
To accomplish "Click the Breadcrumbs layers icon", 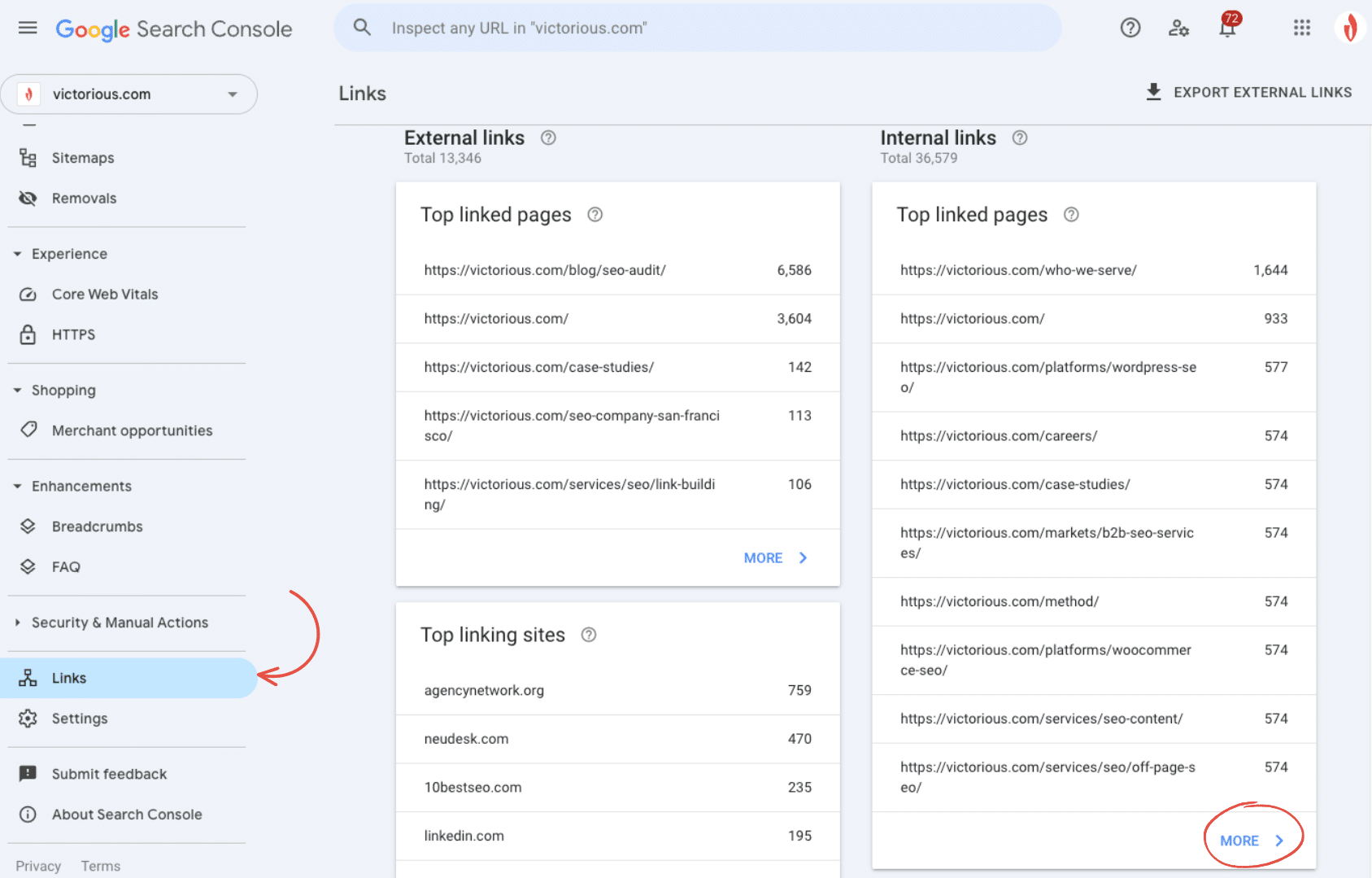I will (x=28, y=526).
